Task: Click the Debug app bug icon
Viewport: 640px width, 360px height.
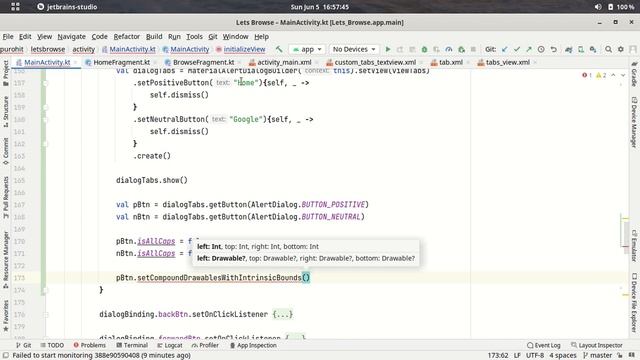Action: pyautogui.click(x=424, y=49)
